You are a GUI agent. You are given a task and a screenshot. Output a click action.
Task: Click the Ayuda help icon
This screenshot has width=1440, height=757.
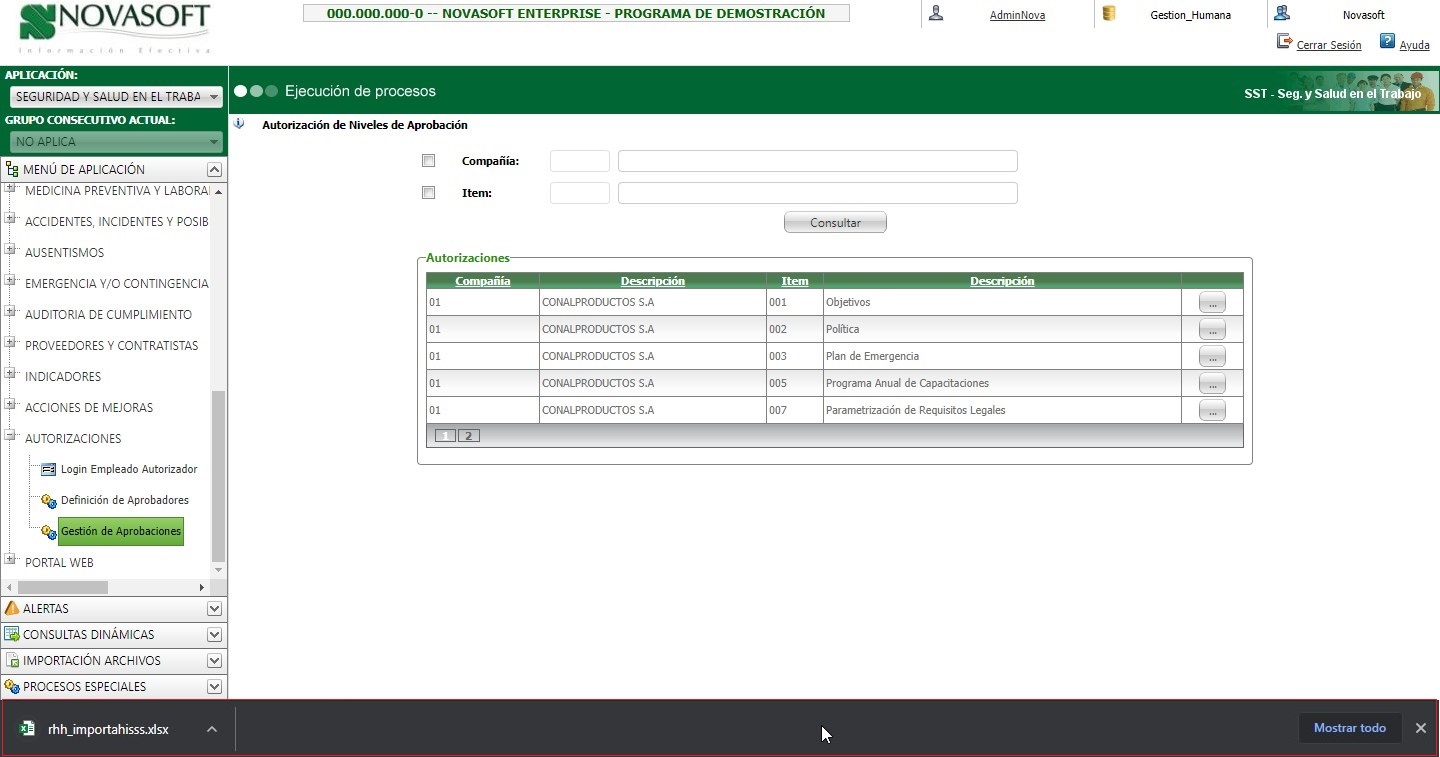(1387, 41)
